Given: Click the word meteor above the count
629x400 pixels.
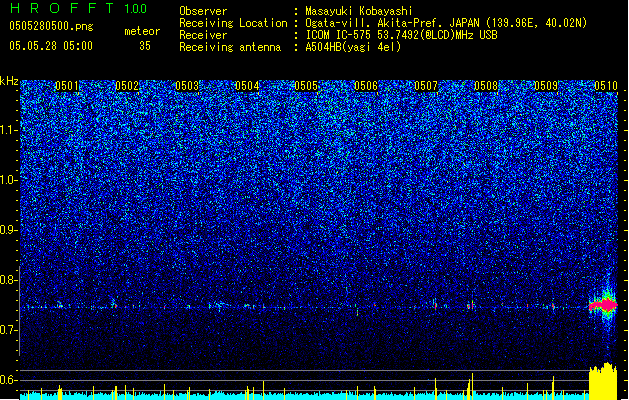Looking at the screenshot, I should [x=142, y=31].
